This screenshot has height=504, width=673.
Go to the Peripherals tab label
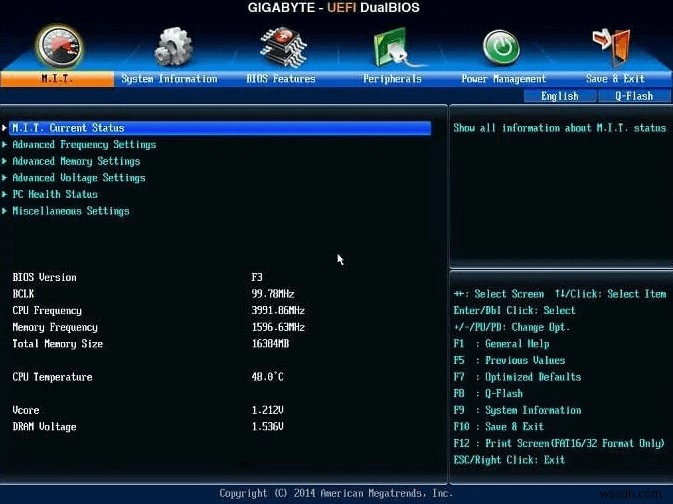pos(392,79)
